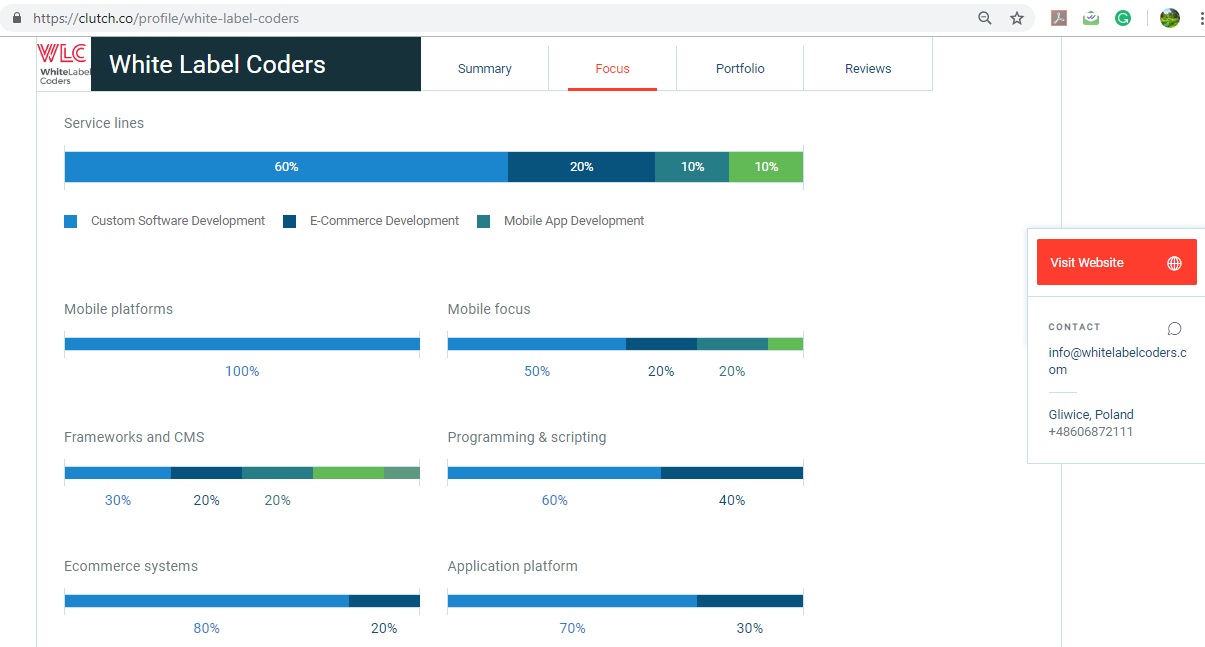
Task: Open the Chrome profile avatar
Action: click(1169, 18)
